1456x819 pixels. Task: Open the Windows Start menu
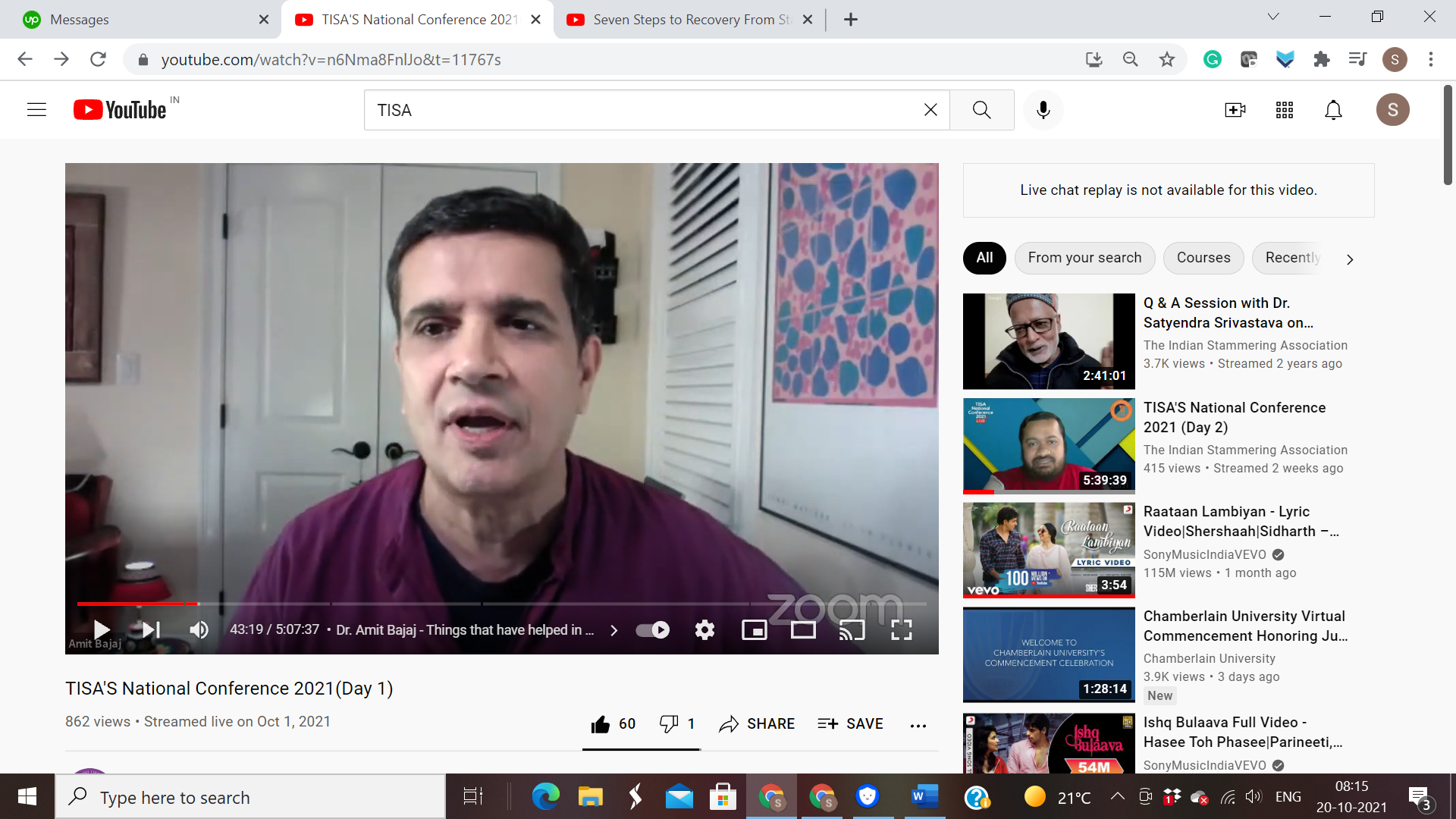click(x=27, y=796)
